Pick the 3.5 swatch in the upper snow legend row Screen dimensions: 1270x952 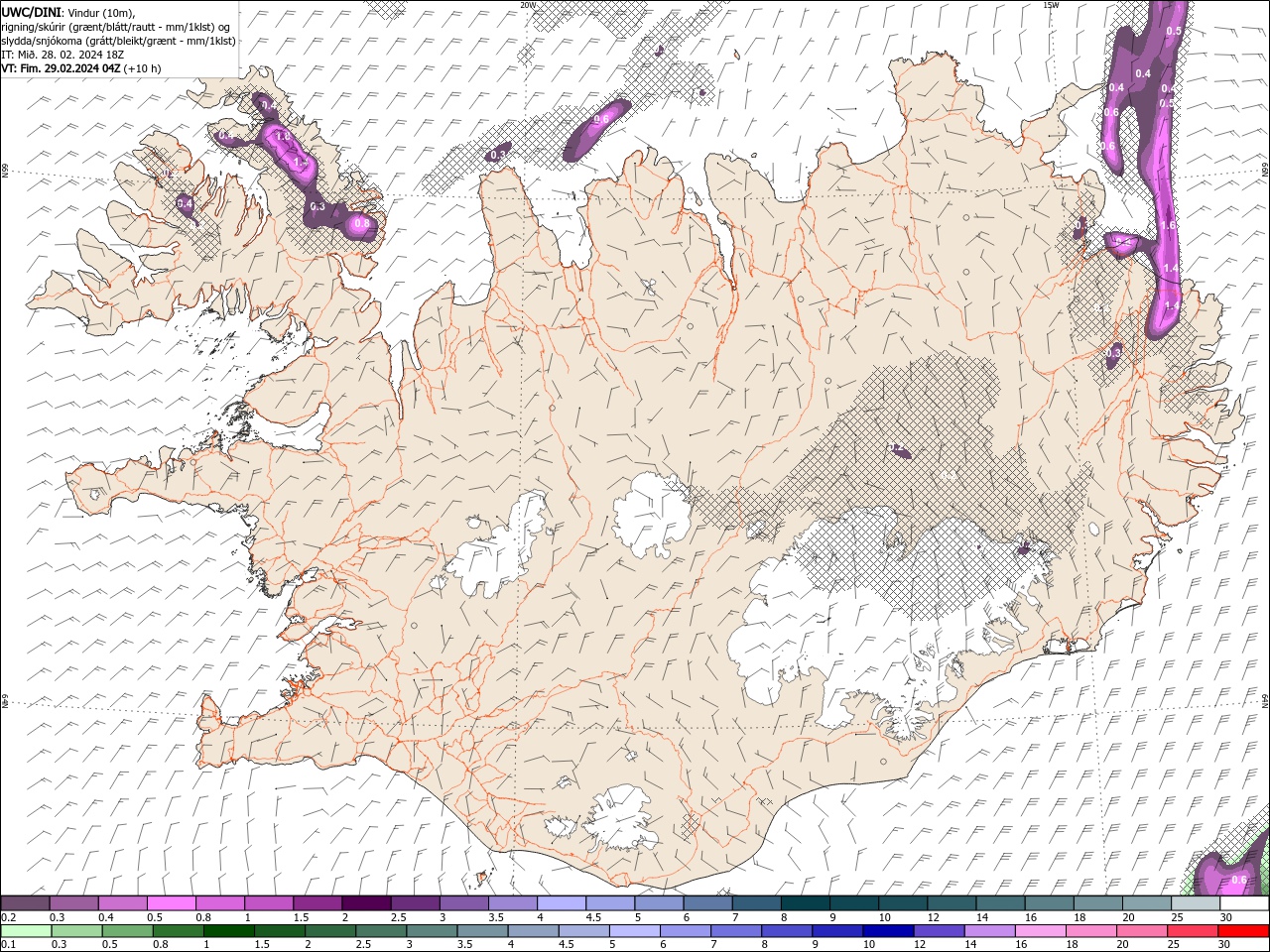512,903
